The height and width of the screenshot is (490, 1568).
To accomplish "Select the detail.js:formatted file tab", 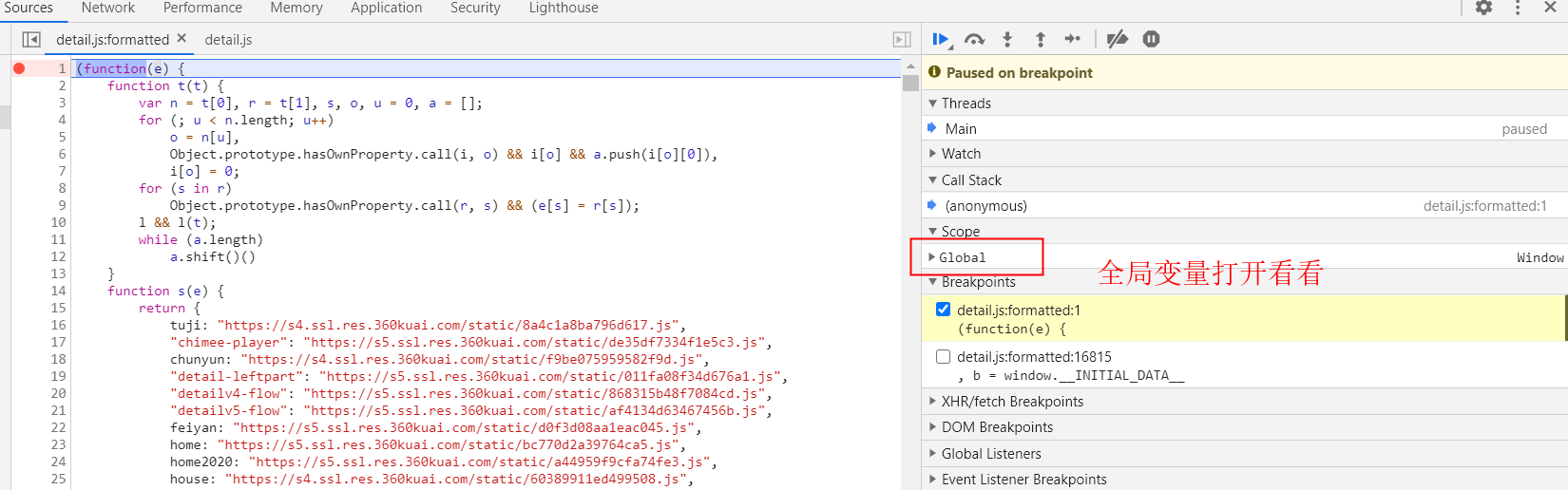I will [x=112, y=40].
